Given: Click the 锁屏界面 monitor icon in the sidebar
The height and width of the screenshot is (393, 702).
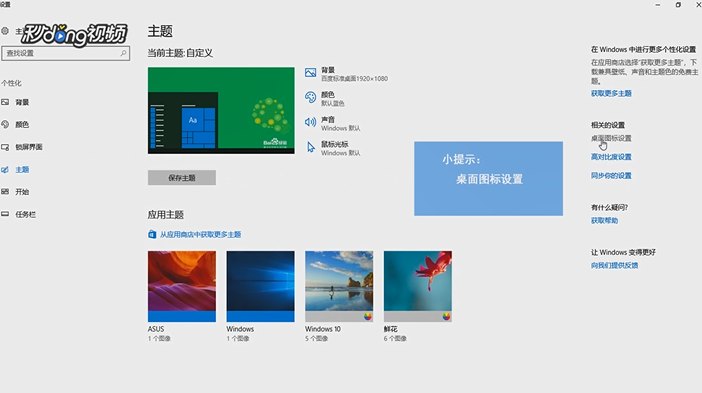Looking at the screenshot, I should click(5, 147).
